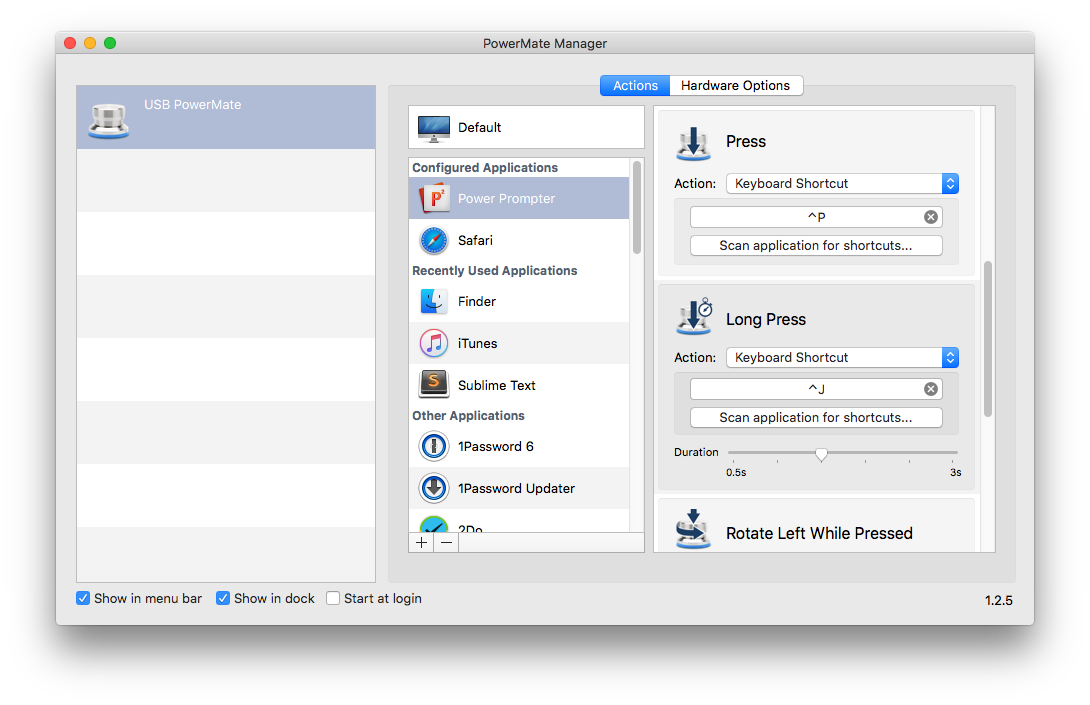Click the actions panel scrollbar

[988, 339]
